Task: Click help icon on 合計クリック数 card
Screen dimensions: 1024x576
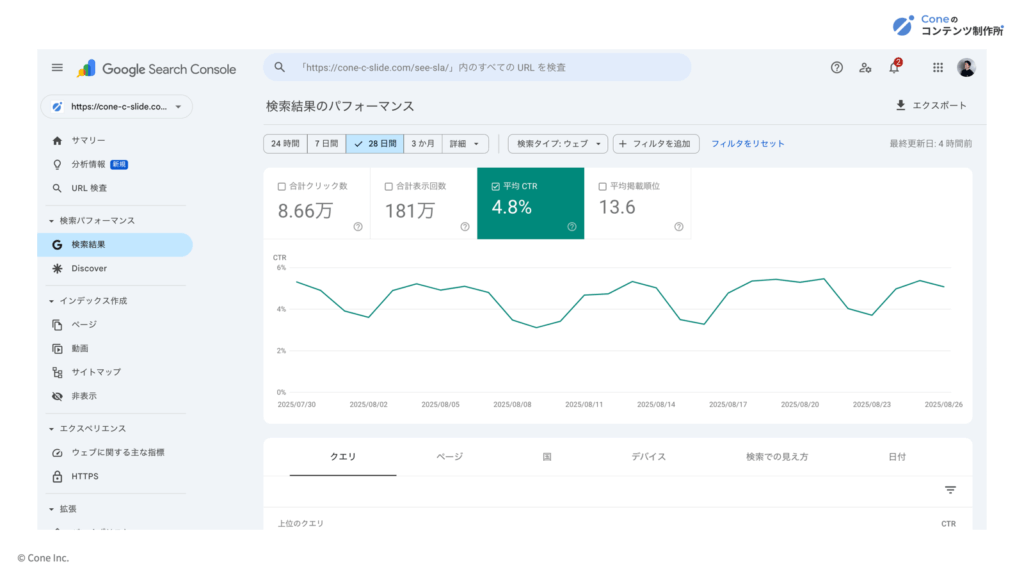Action: click(358, 227)
